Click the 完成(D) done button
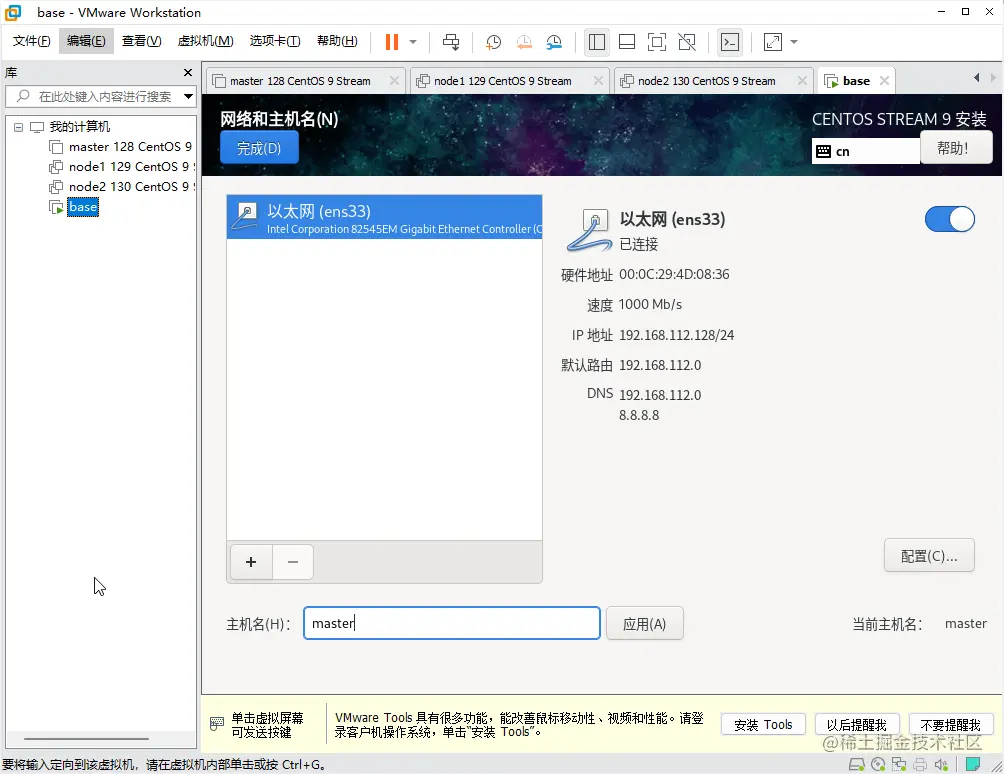Viewport: 1004px width, 774px height. (259, 148)
